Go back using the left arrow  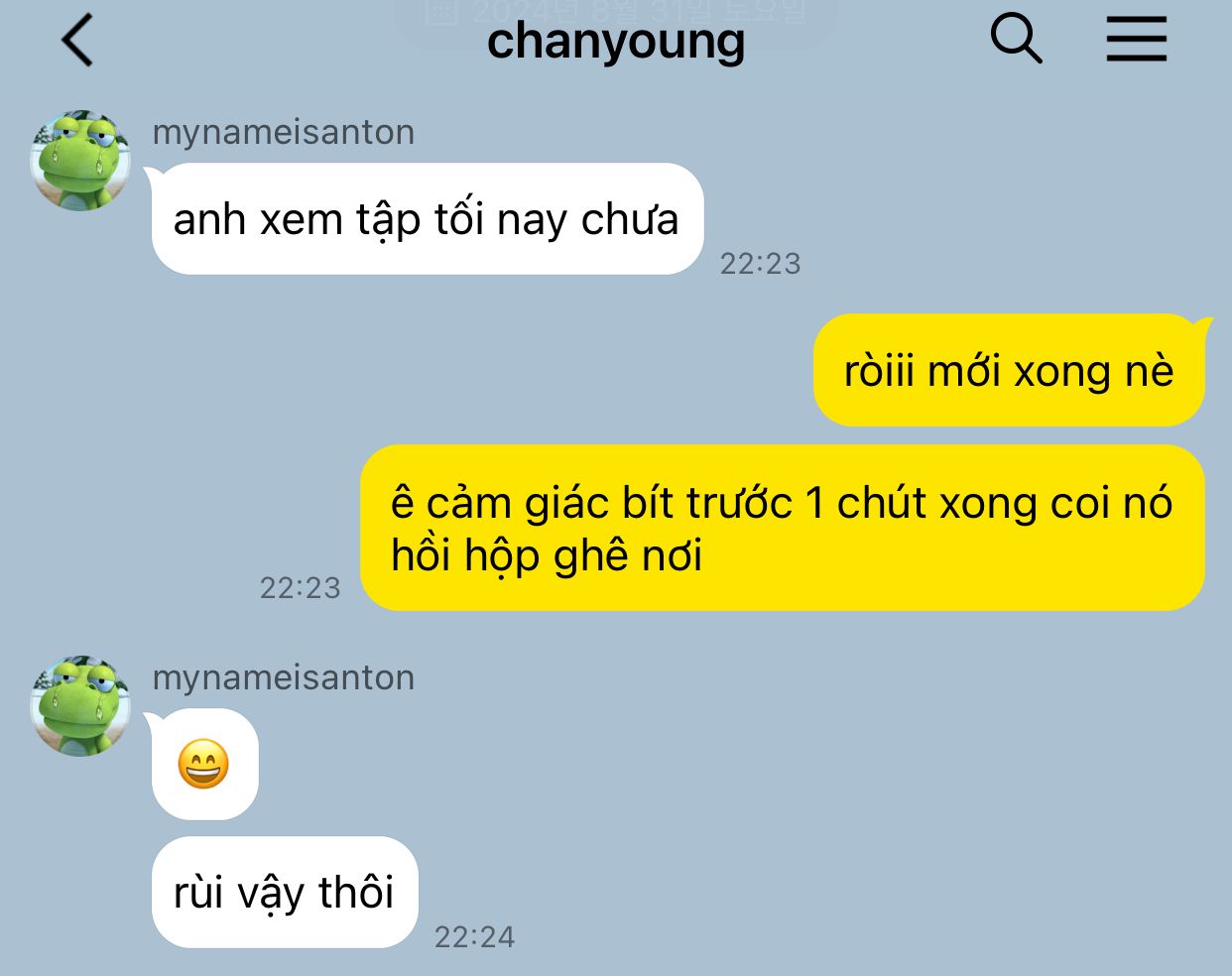76,41
